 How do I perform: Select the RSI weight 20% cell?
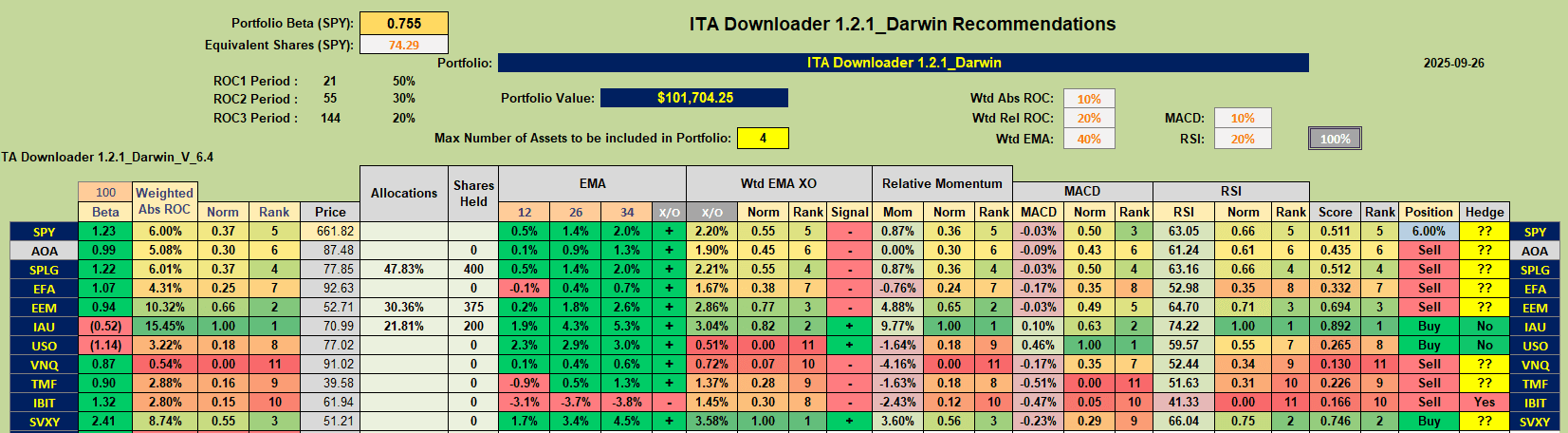tap(1243, 139)
